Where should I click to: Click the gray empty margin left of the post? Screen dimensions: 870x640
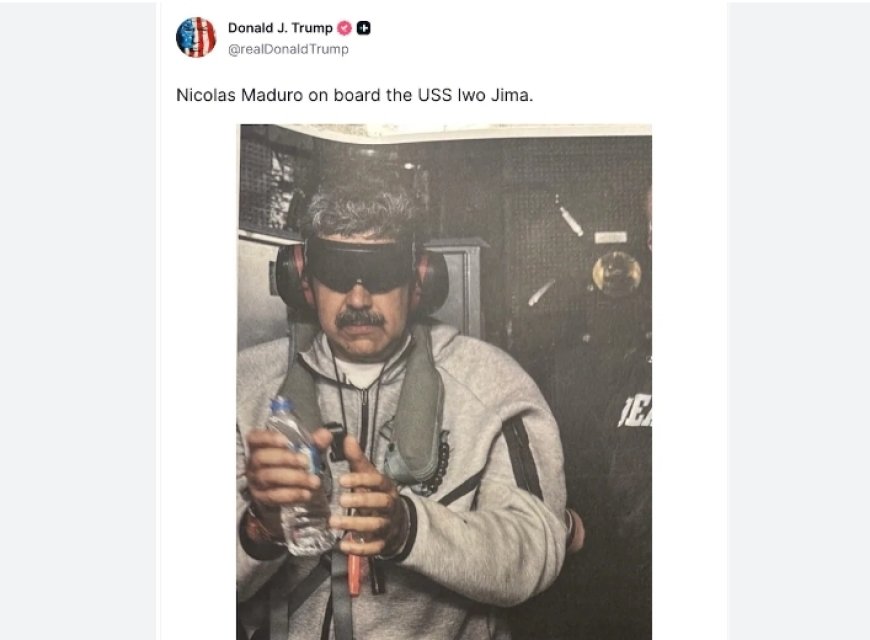point(78,320)
